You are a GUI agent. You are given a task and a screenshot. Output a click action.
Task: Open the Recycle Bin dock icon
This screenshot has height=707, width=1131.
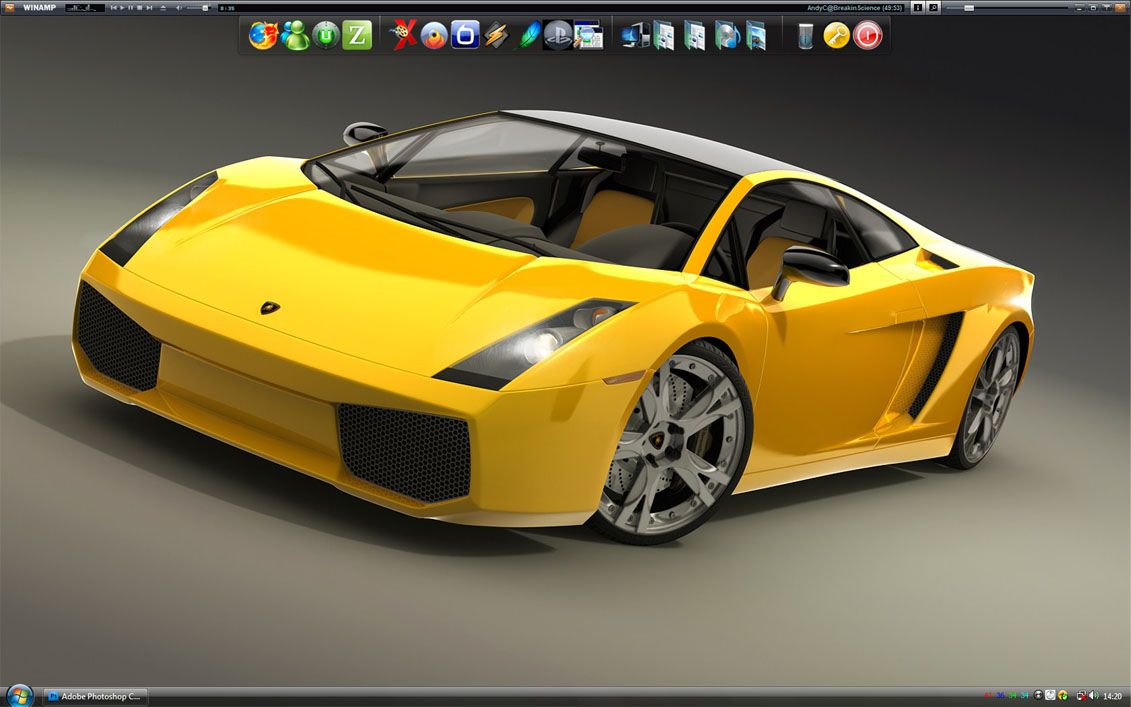806,35
